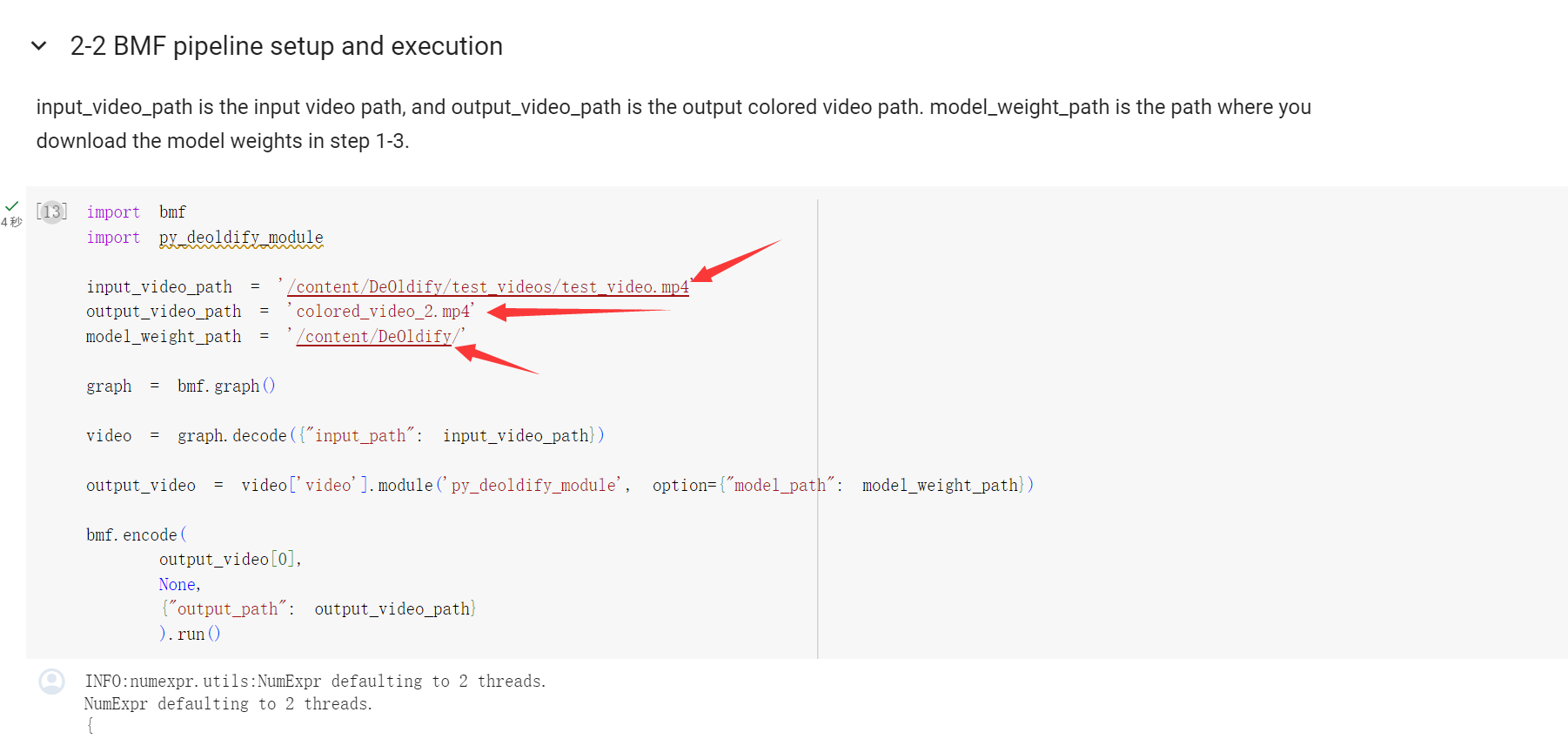Click the '"output_path": output_video_path' dictionary line
This screenshot has height=739, width=1568.
(x=318, y=609)
